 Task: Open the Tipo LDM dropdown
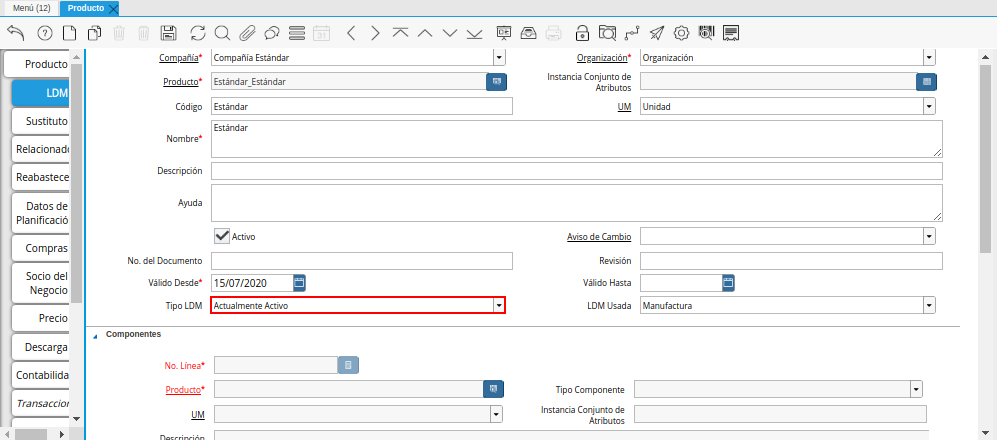click(498, 305)
